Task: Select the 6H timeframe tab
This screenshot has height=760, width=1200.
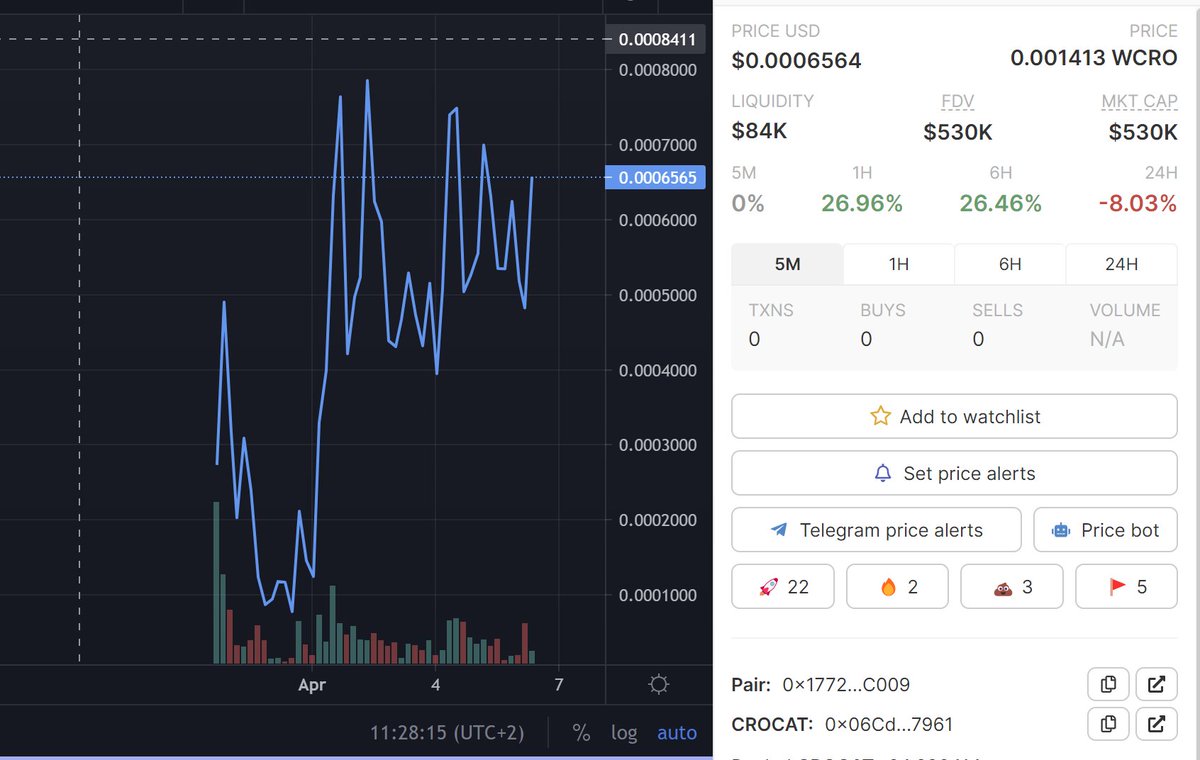Action: 1010,264
